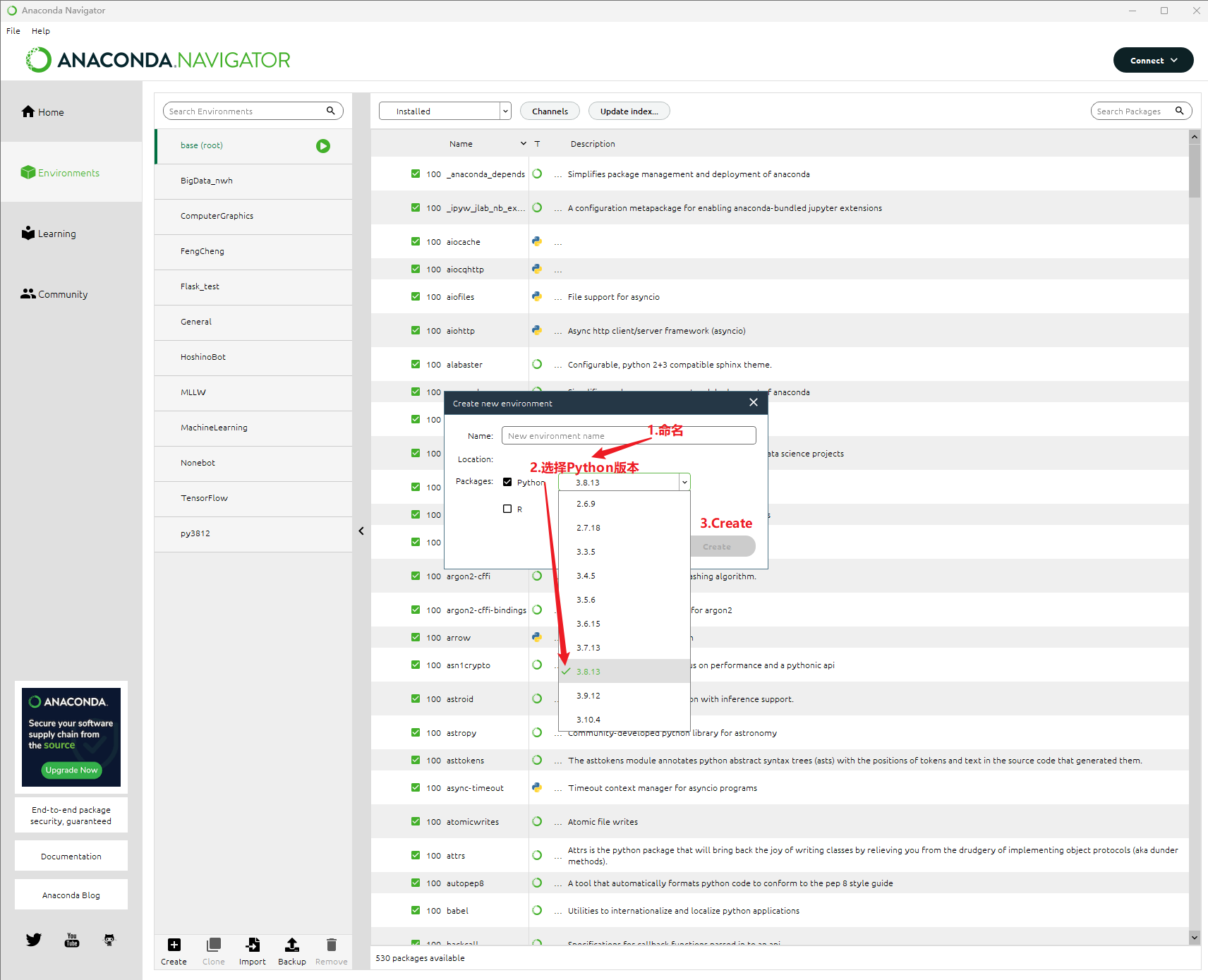The width and height of the screenshot is (1208, 980).
Task: Collapse the environments panel with the arrow
Action: point(361,531)
